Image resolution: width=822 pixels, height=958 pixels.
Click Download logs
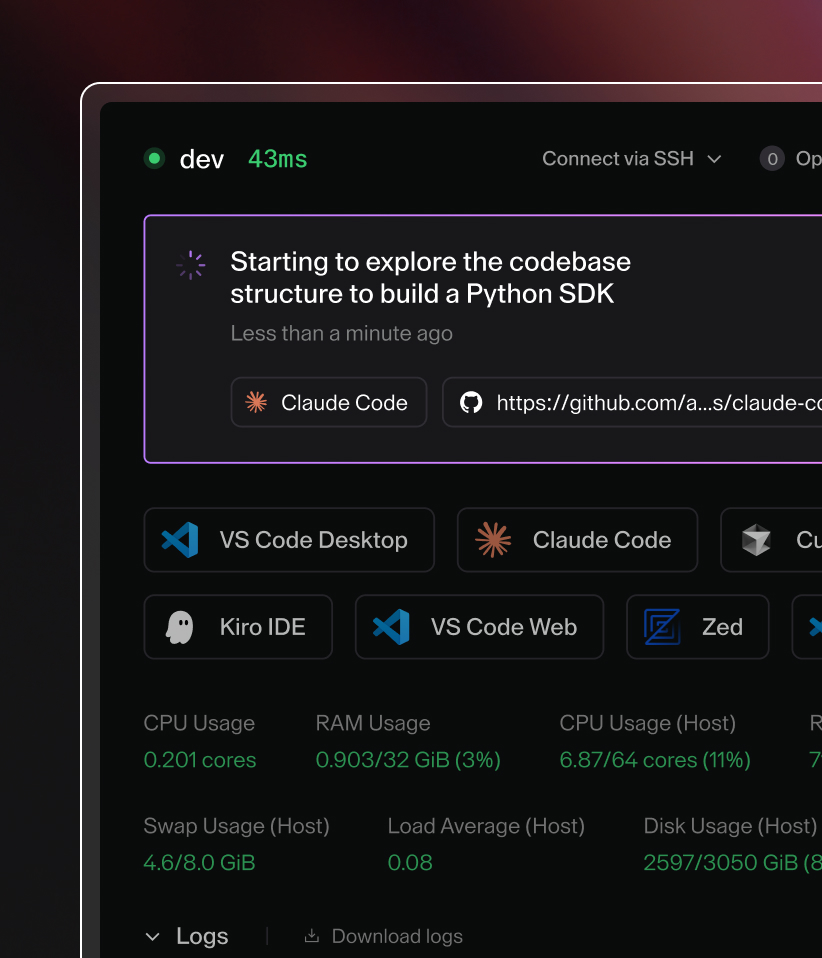396,936
